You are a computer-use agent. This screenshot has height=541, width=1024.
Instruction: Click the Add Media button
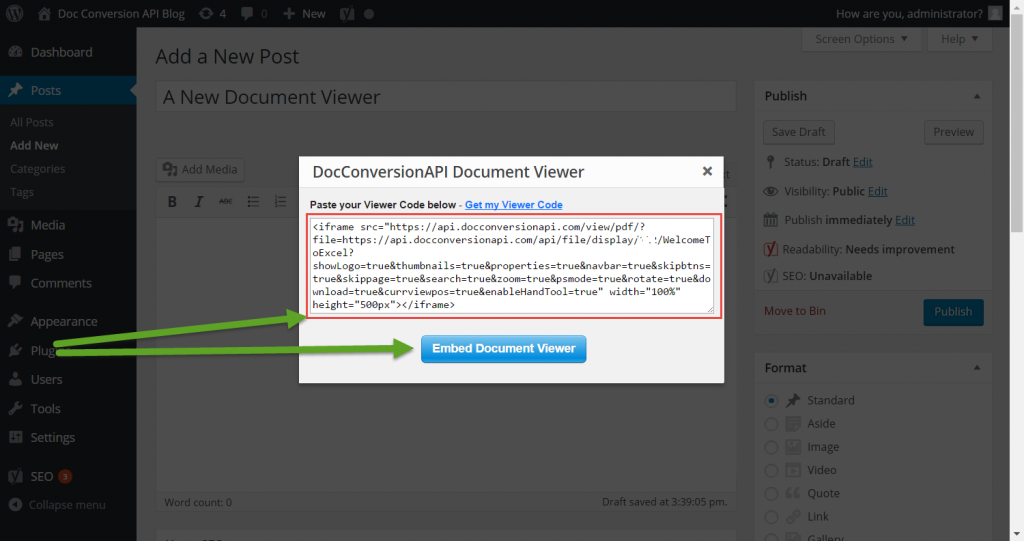[x=200, y=169]
